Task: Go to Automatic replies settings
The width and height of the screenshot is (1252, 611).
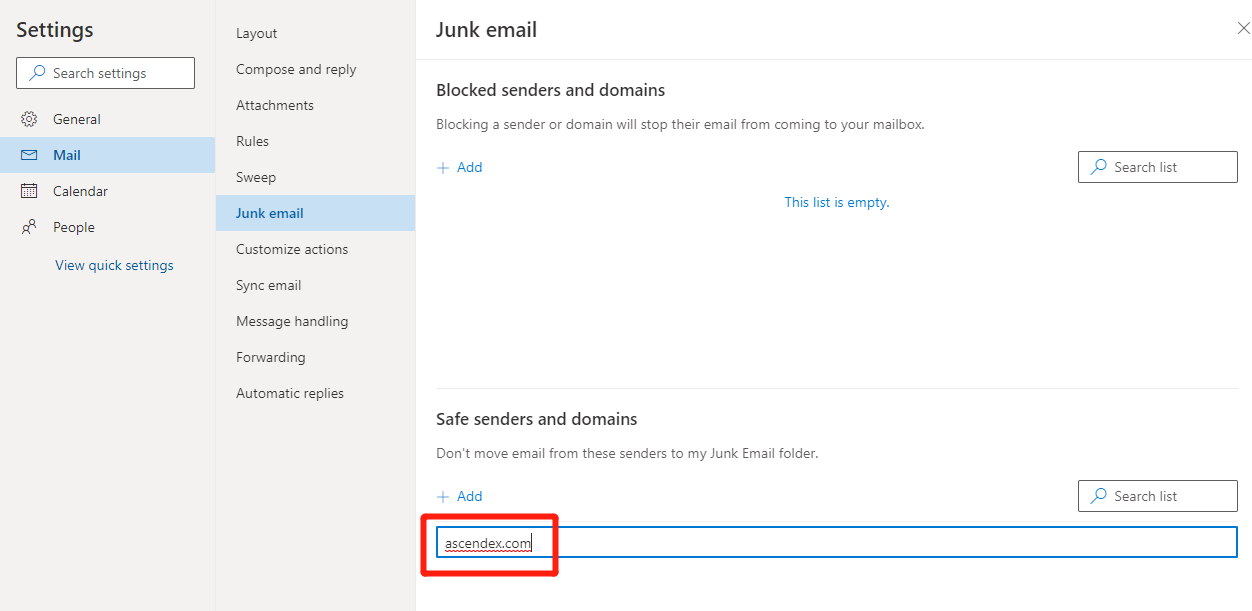Action: tap(290, 393)
